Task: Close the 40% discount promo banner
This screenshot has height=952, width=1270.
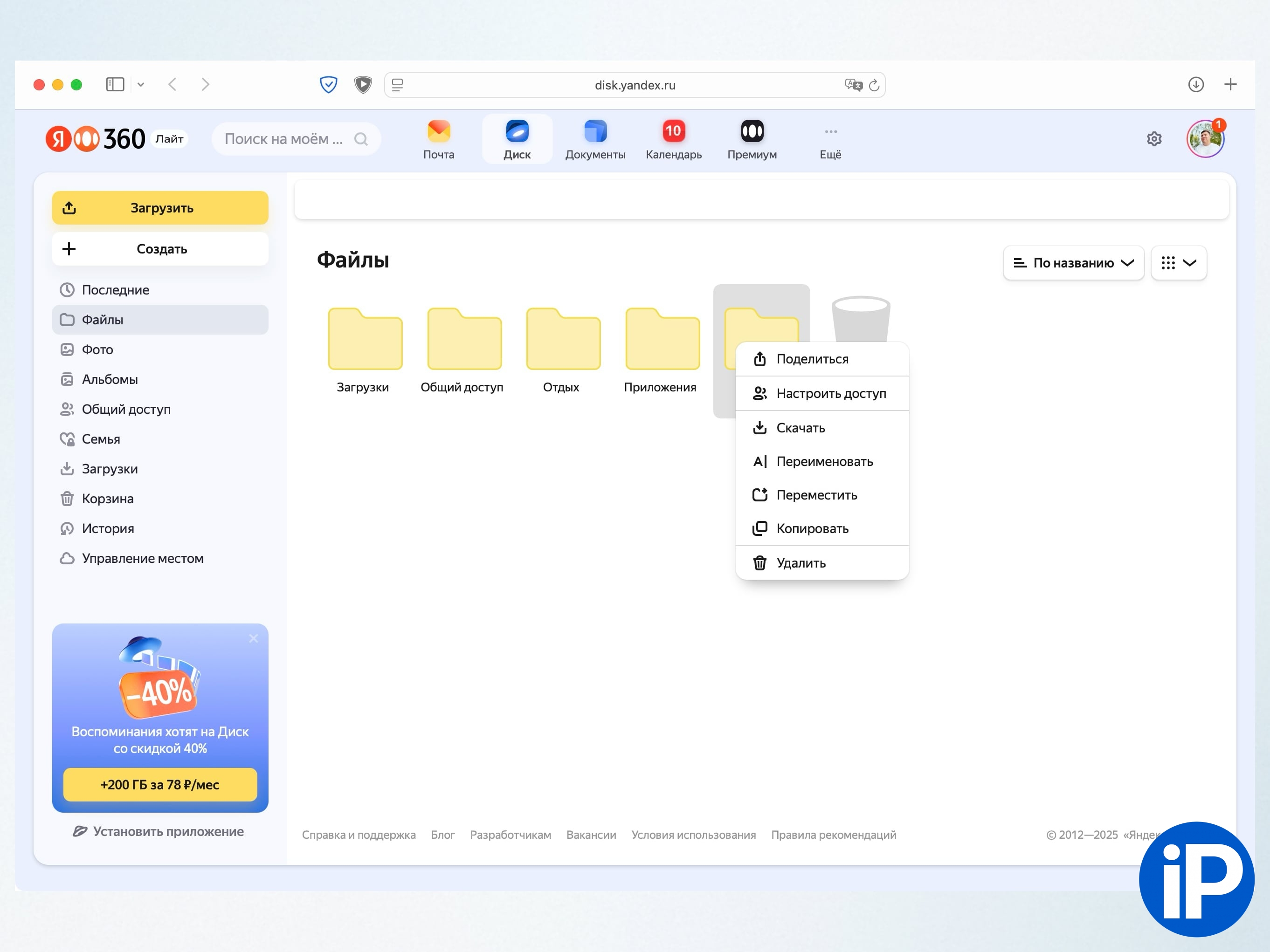Action: pyautogui.click(x=253, y=639)
